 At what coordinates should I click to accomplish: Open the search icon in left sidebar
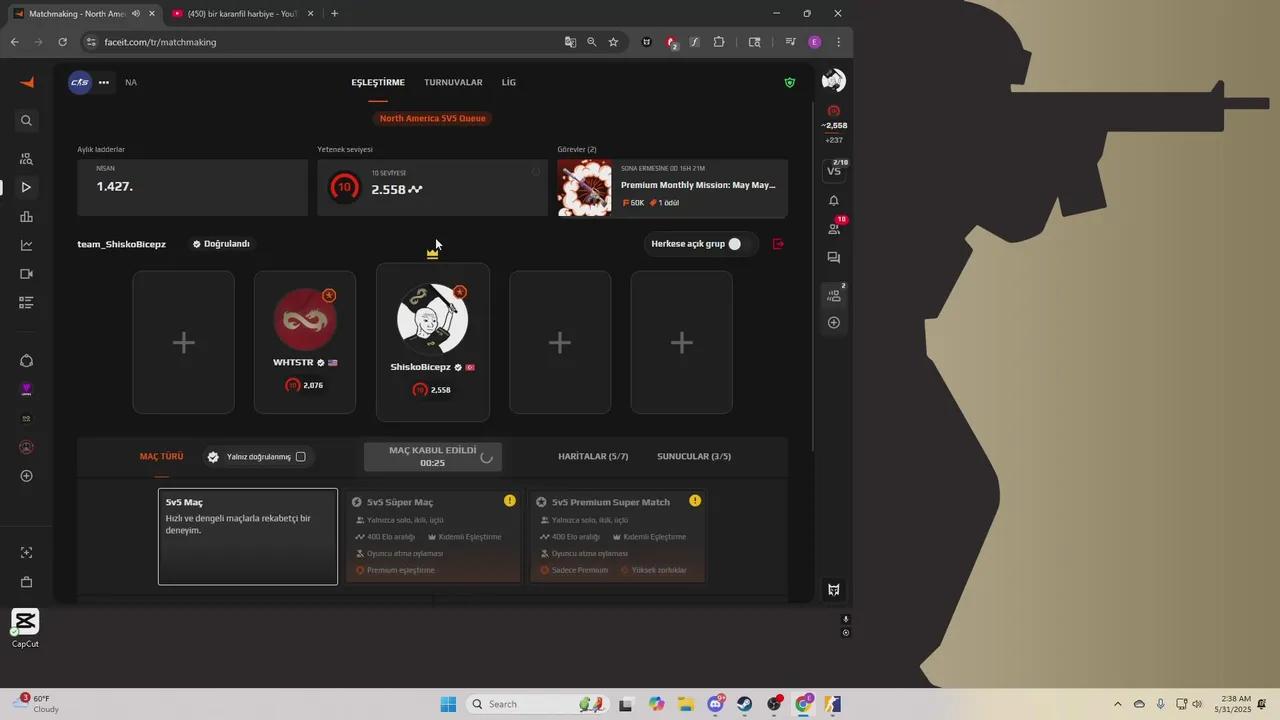tap(26, 120)
